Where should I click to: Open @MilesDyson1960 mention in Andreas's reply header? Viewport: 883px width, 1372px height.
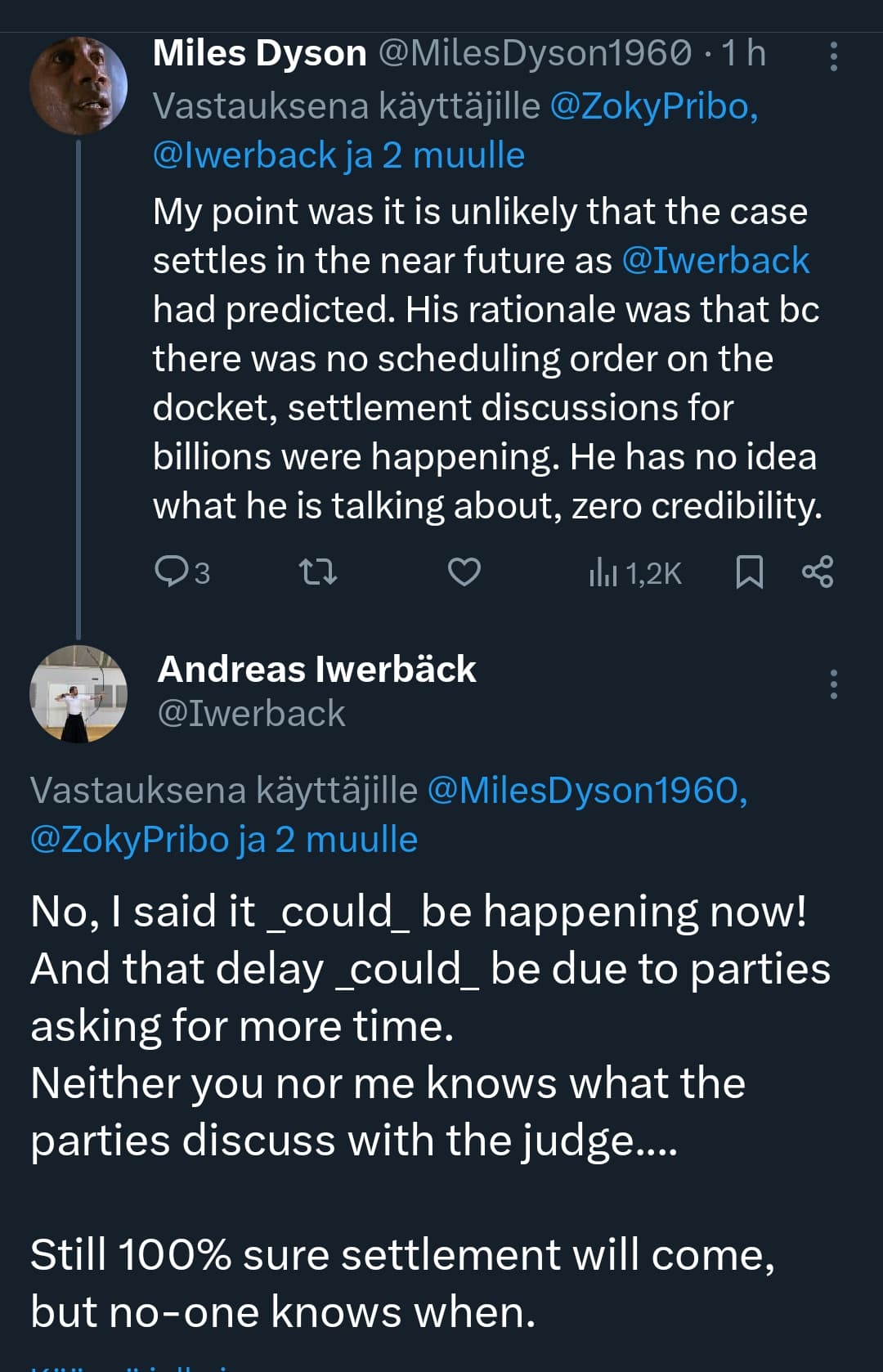pyautogui.click(x=586, y=790)
